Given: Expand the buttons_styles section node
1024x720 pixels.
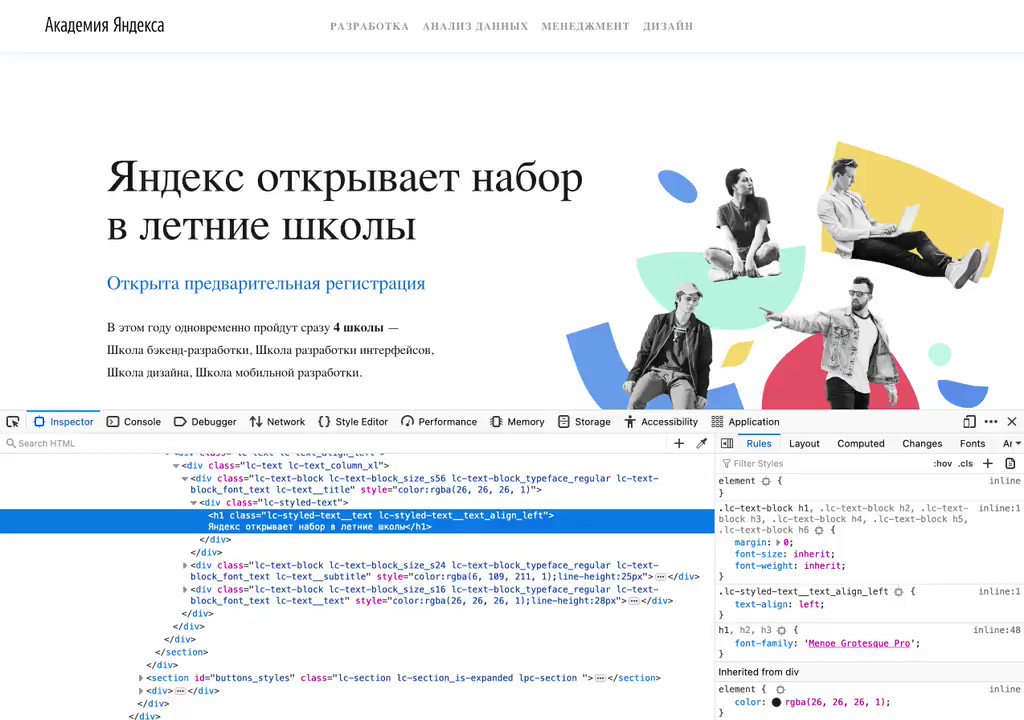Looking at the screenshot, I should (x=141, y=678).
